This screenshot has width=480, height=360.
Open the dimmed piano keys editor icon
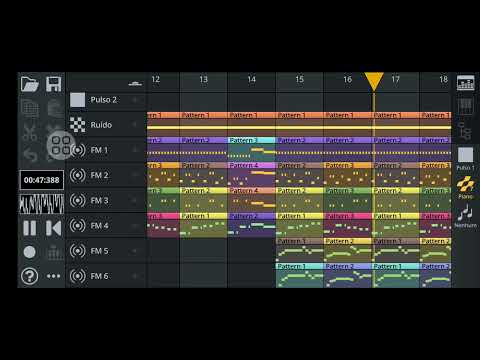pyautogui.click(x=465, y=107)
